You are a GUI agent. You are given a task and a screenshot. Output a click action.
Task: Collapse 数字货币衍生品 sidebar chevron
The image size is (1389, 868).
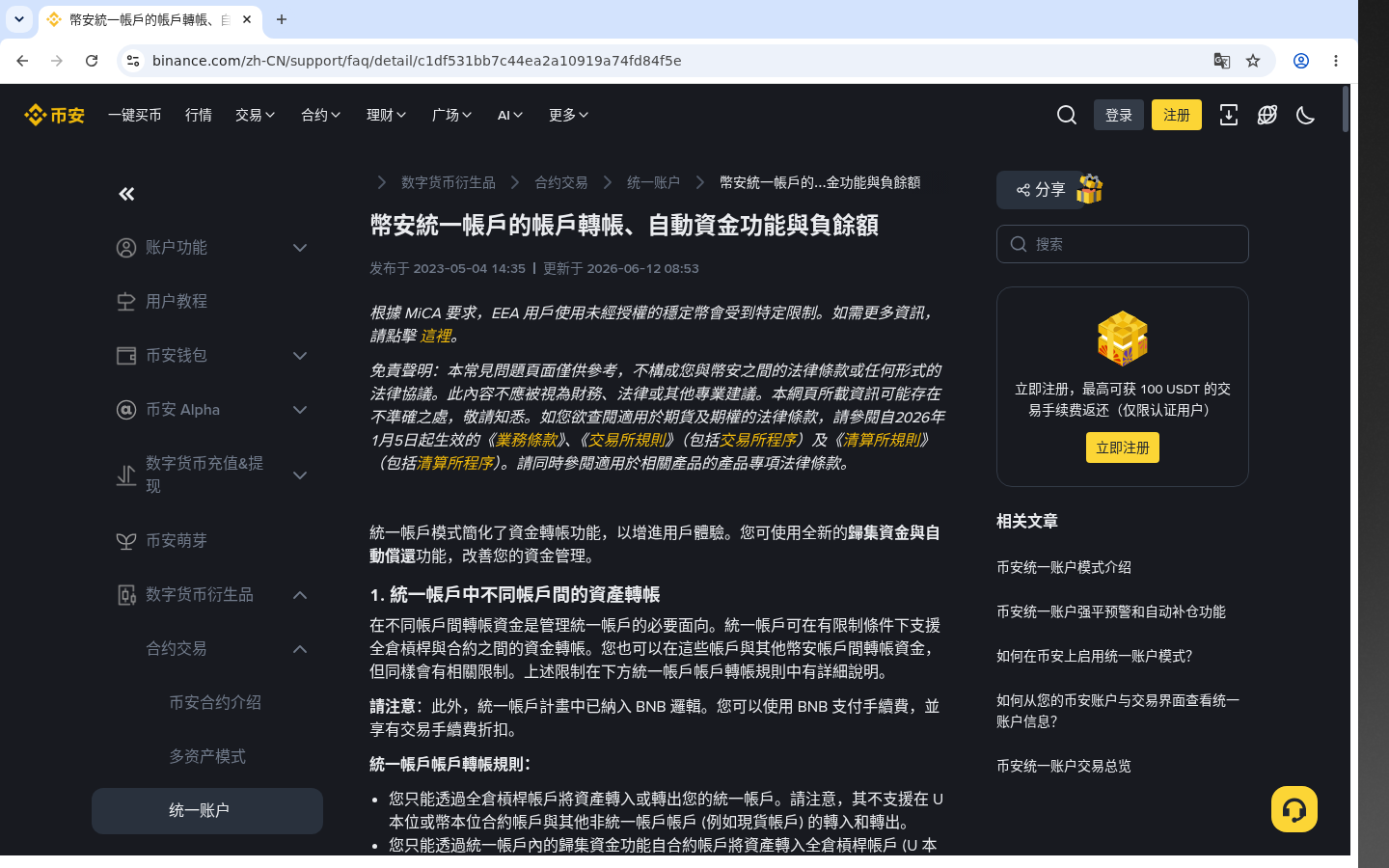pyautogui.click(x=300, y=595)
